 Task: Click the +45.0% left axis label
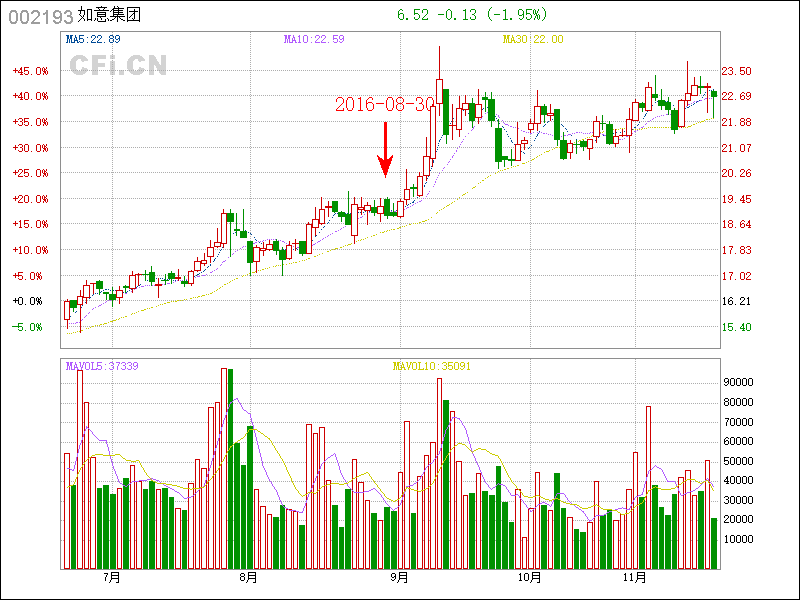click(29, 71)
